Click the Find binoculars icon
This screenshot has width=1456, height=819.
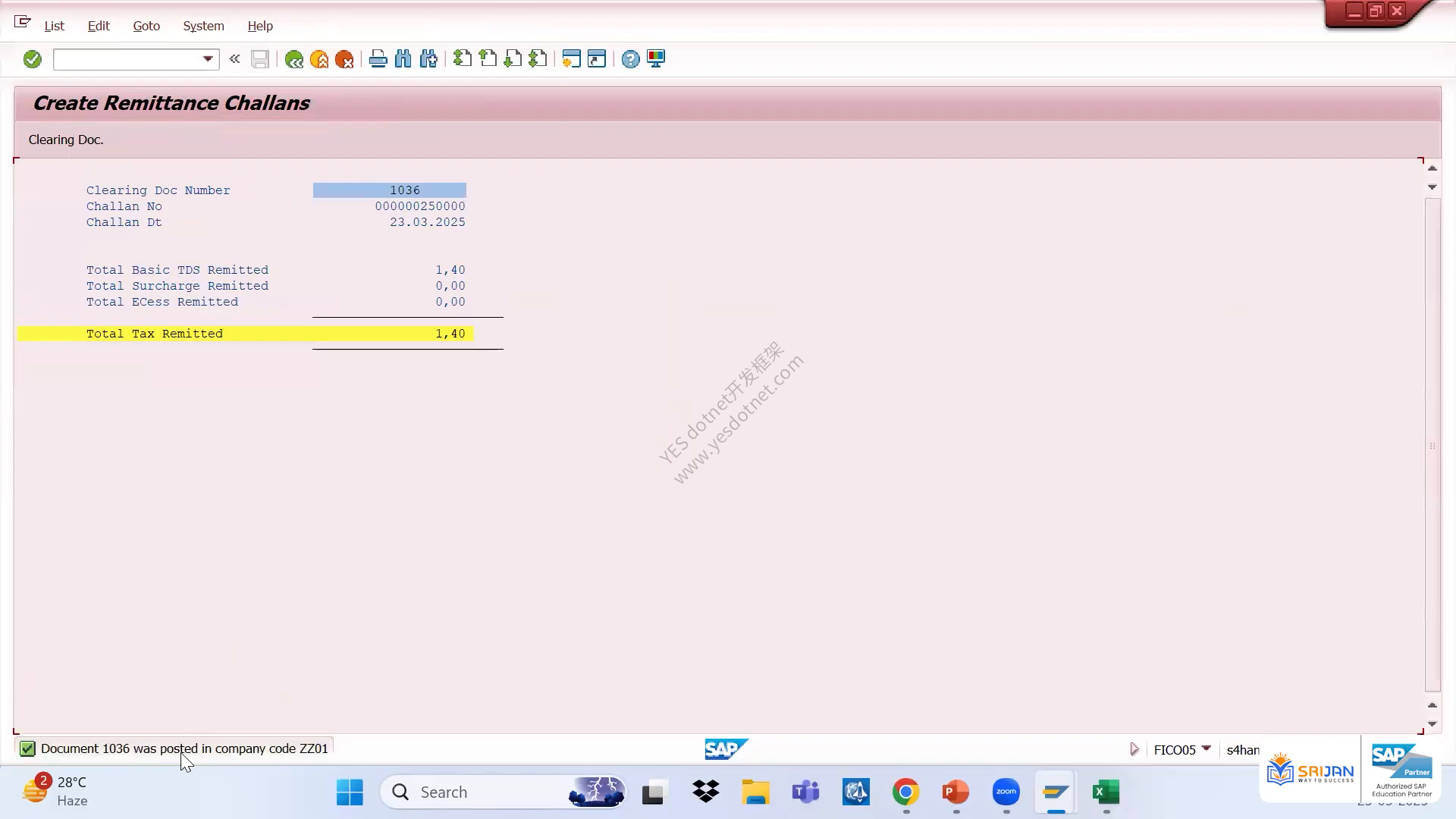pyautogui.click(x=403, y=59)
